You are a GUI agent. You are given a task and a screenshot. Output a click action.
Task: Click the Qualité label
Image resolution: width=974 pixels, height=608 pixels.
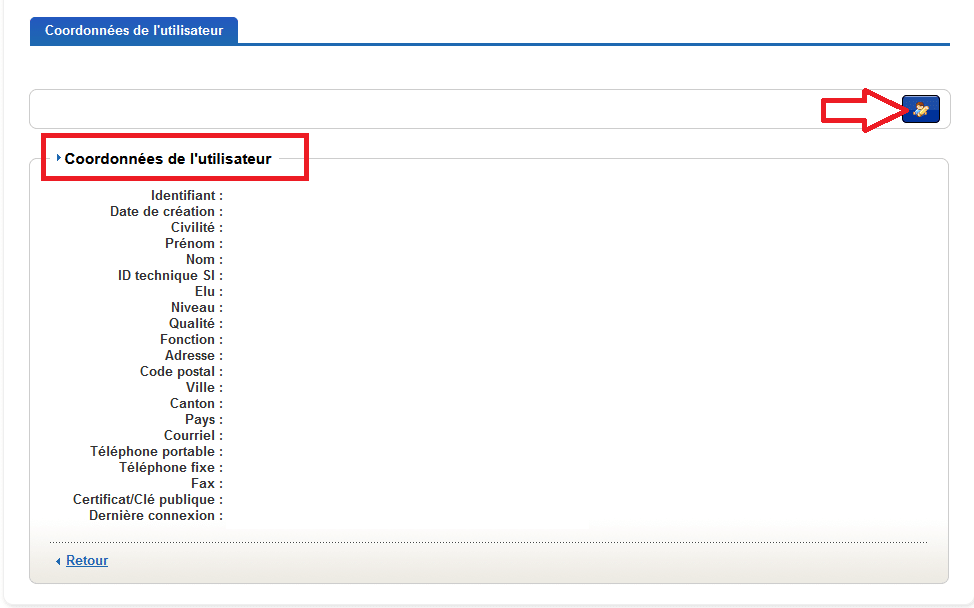coord(196,324)
